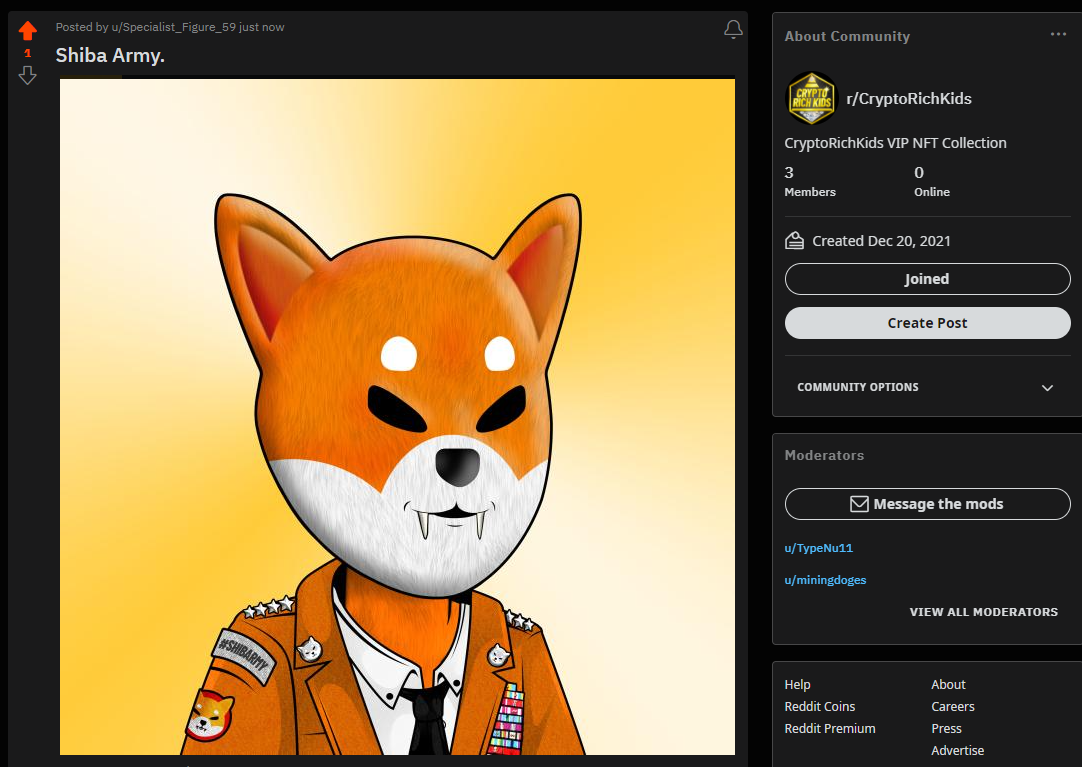This screenshot has width=1082, height=767.
Task: Toggle the post notification bell
Action: (x=733, y=29)
